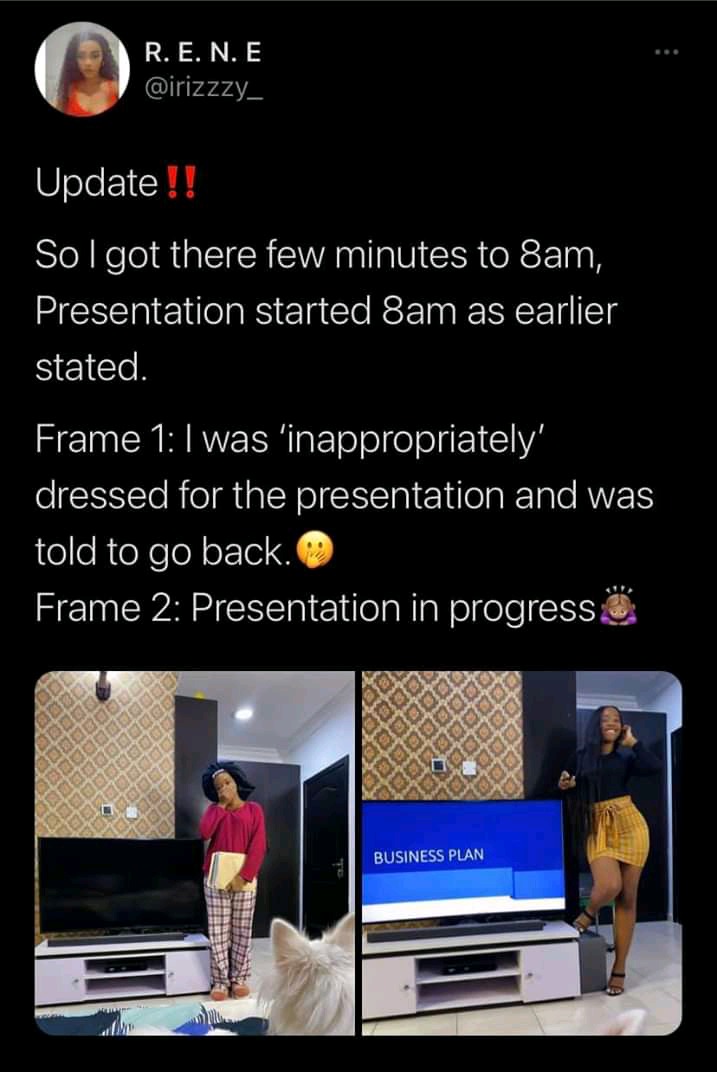Click the white dog in the left photo
The height and width of the screenshot is (1072, 717).
(x=307, y=974)
